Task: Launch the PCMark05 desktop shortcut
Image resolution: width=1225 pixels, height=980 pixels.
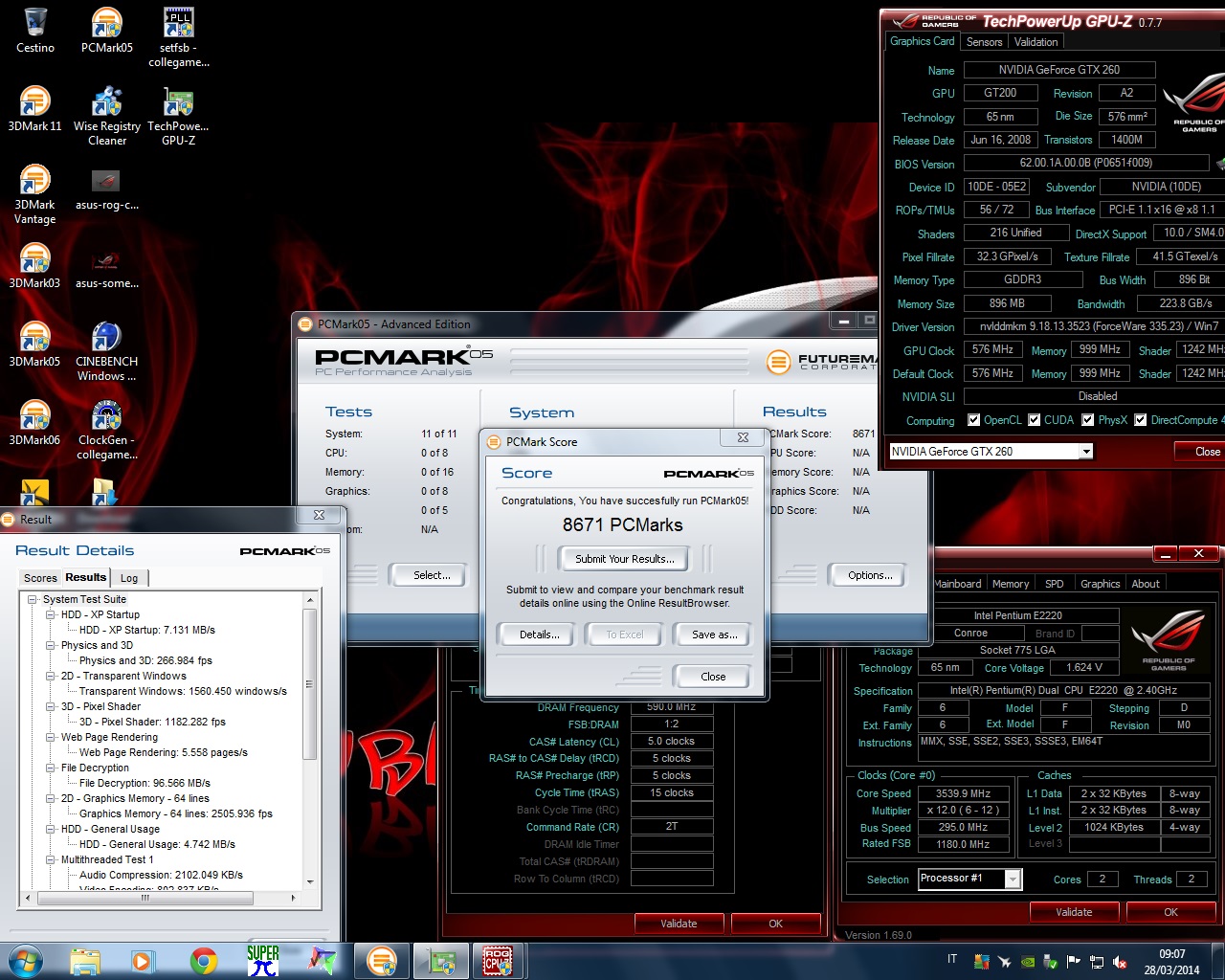Action: click(107, 31)
